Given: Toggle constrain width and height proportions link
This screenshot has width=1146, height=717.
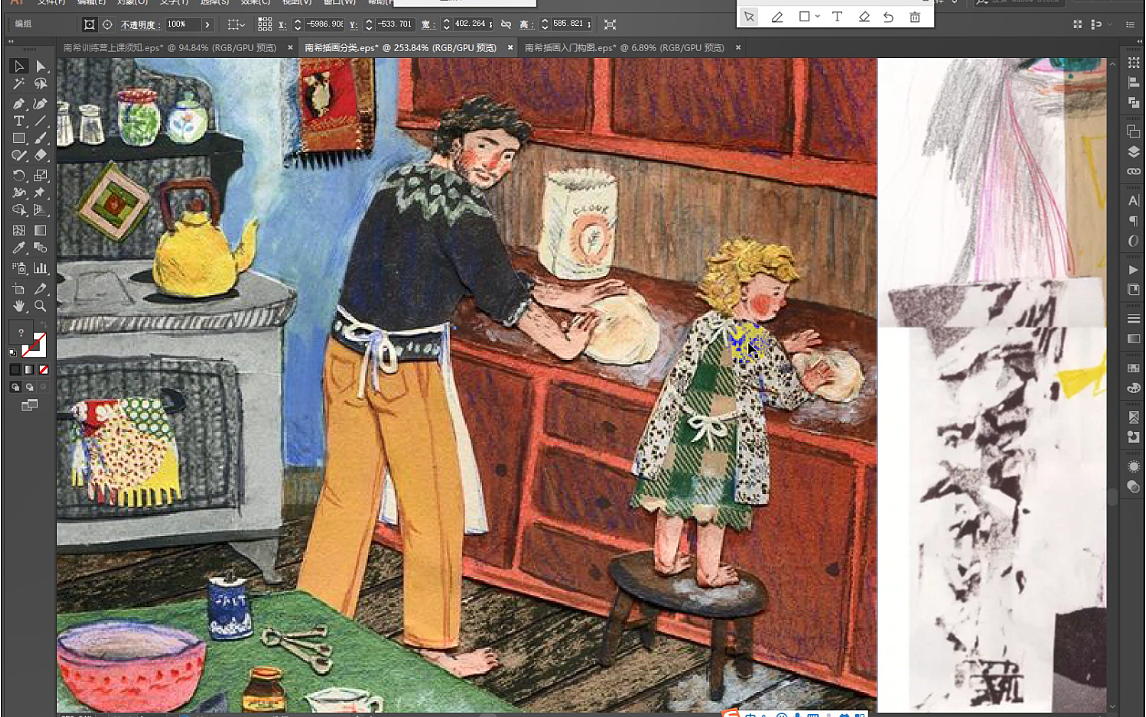Looking at the screenshot, I should (x=506, y=25).
